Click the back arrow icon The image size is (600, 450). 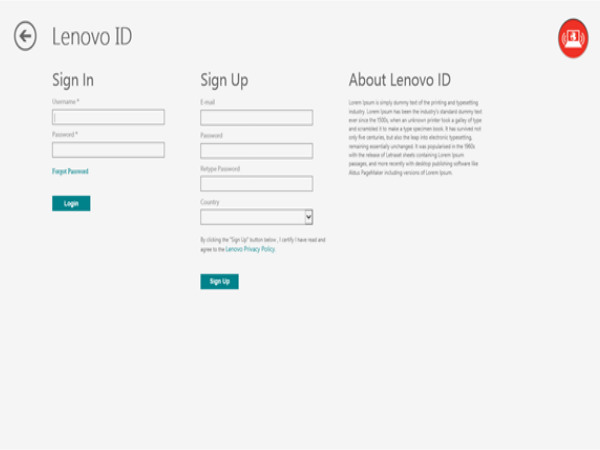pos(25,37)
